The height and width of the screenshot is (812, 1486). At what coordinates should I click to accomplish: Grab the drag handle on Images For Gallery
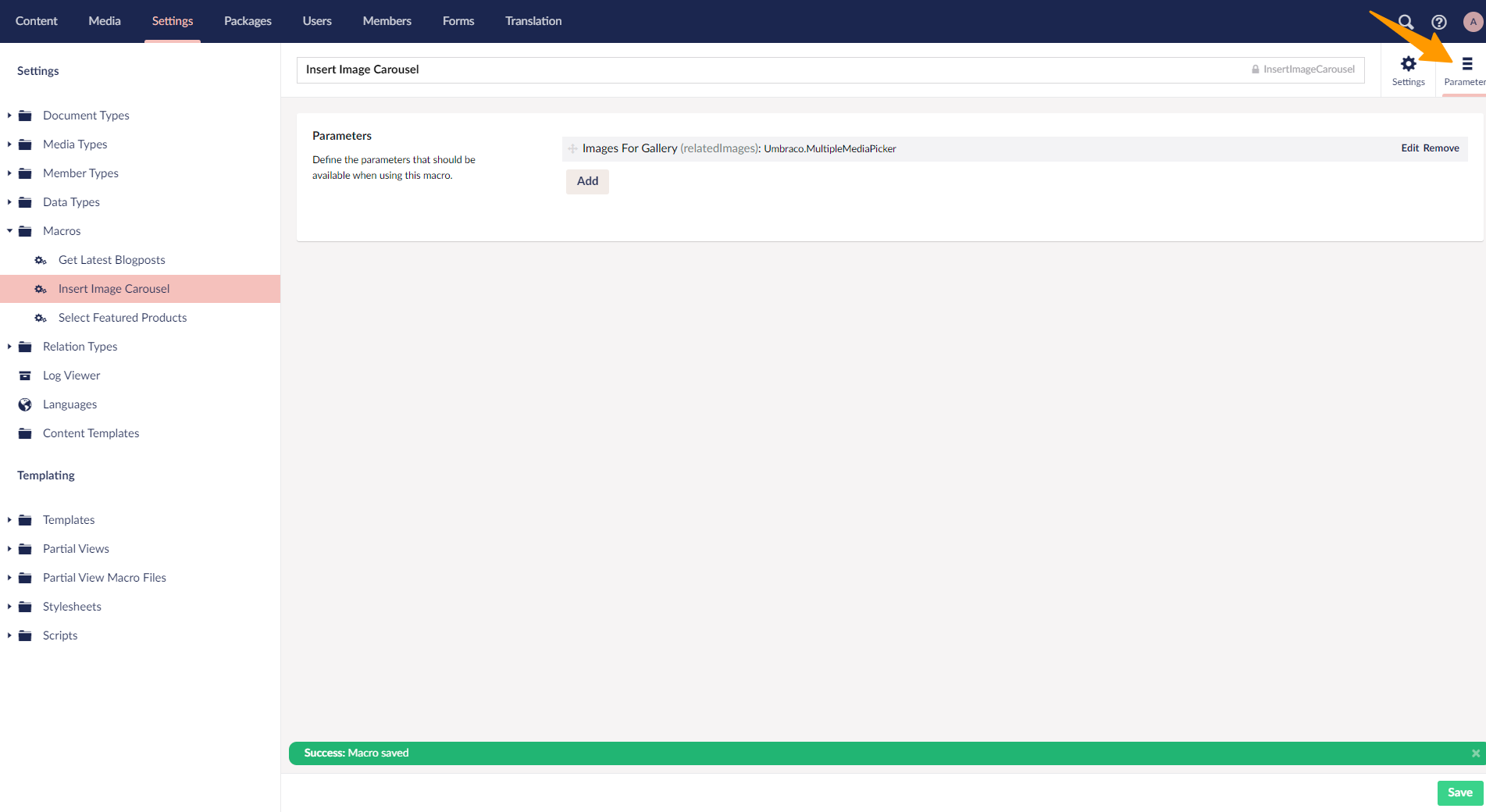[572, 148]
